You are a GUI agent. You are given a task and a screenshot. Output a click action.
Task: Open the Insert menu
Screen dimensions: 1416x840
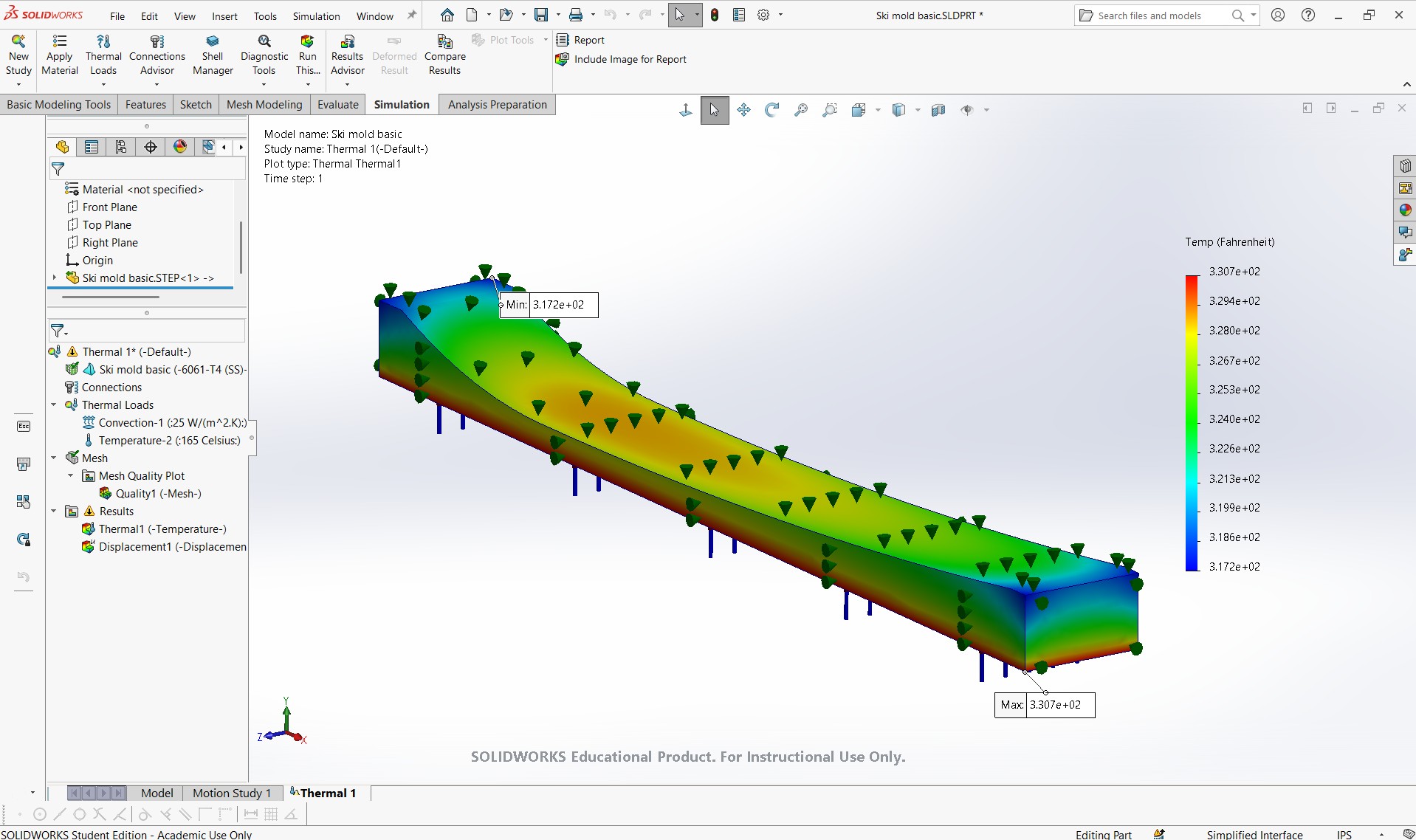point(224,16)
